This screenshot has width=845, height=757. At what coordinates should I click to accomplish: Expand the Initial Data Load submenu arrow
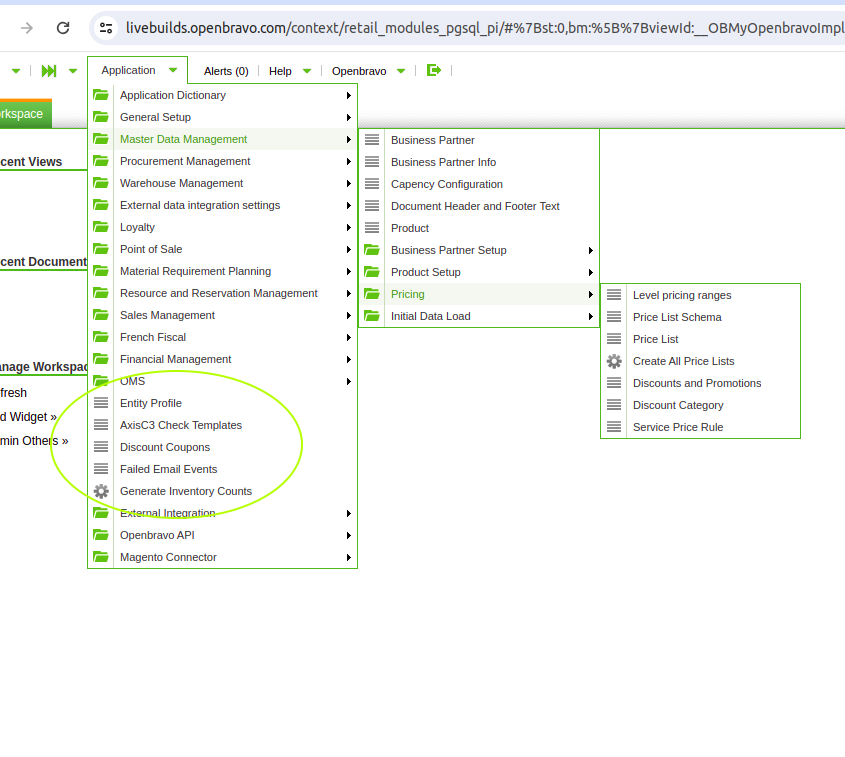591,316
